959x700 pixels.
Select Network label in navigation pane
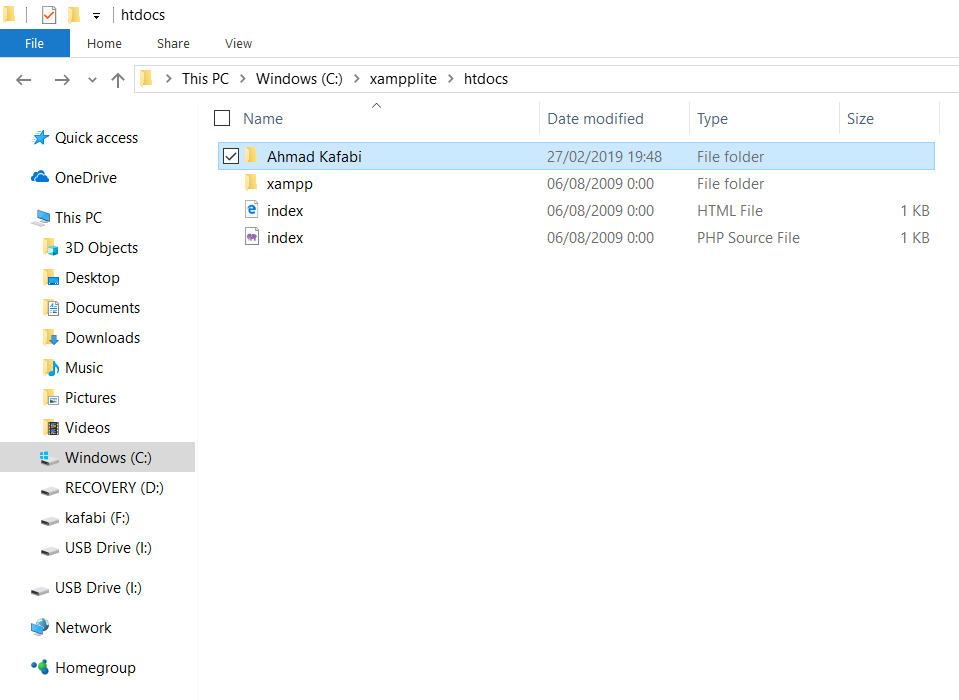[83, 628]
